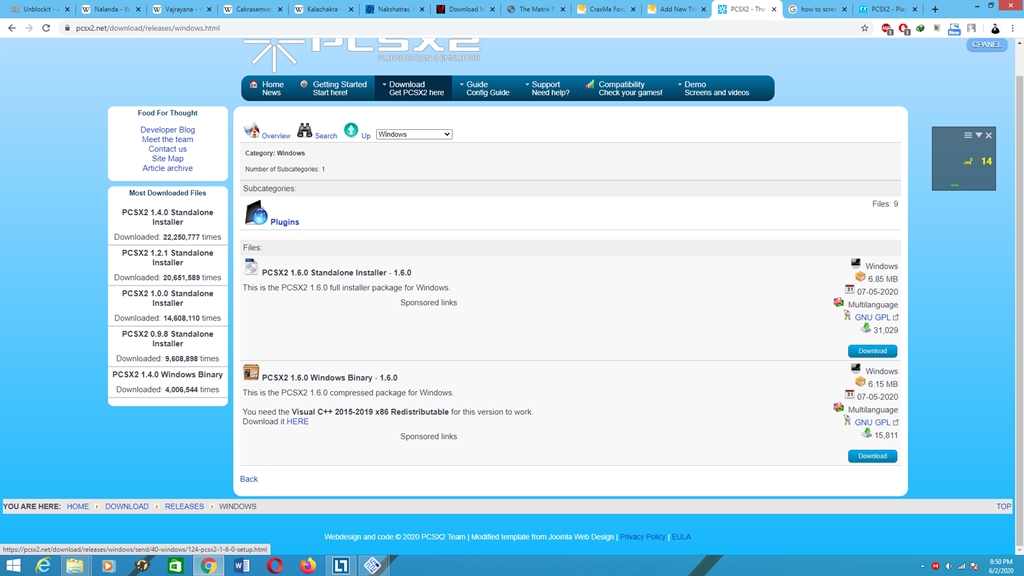1024x576 pixels.
Task: Click the green globe extension icon
Action: 920,28
